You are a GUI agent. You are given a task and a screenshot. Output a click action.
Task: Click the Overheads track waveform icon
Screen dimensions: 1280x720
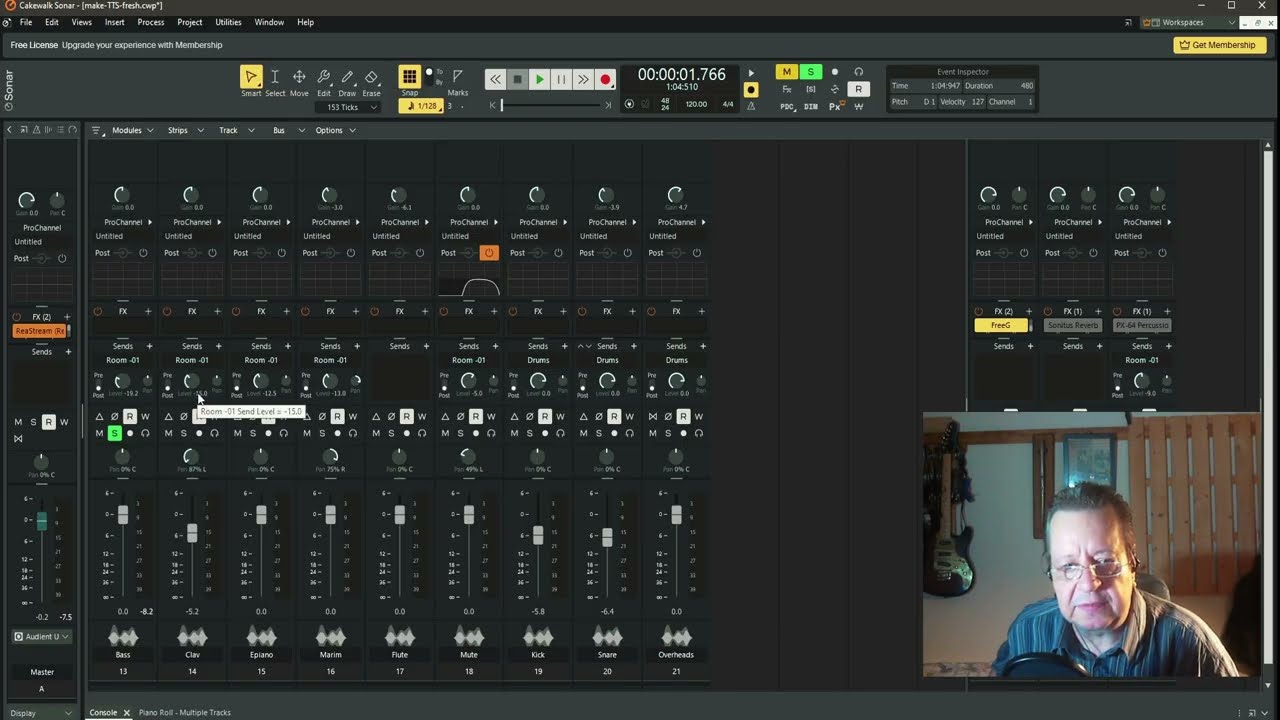[x=676, y=636]
